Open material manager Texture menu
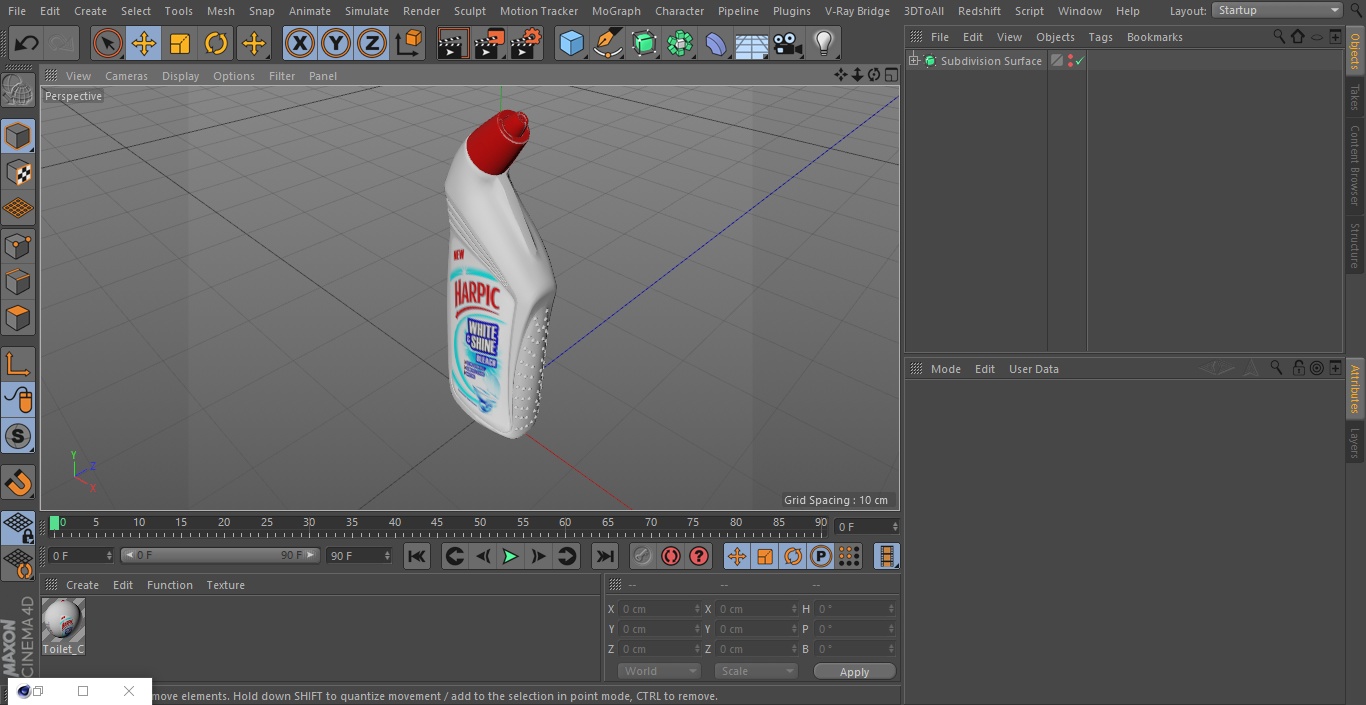1366x705 pixels. (x=226, y=585)
